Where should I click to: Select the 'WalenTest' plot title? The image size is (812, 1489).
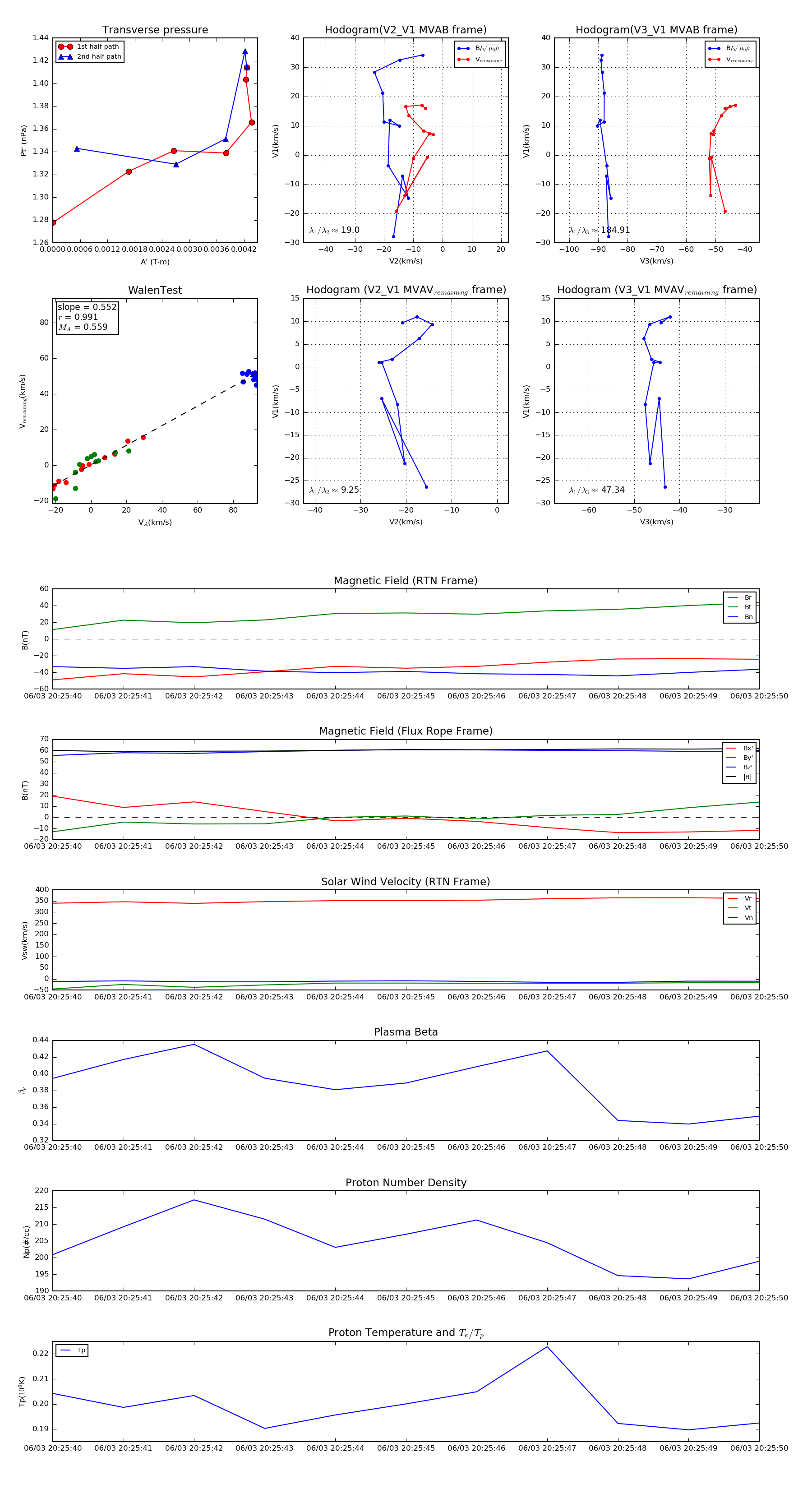coord(155,290)
